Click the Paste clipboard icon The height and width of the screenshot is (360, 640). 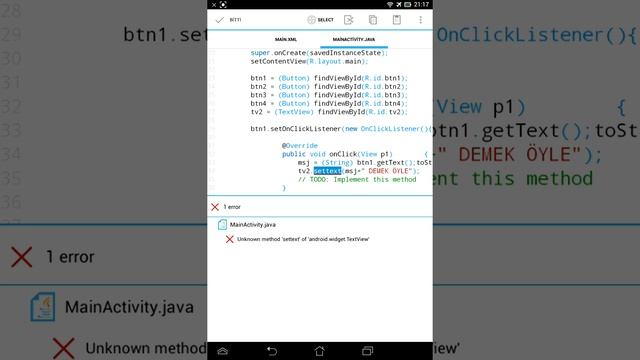tap(396, 20)
